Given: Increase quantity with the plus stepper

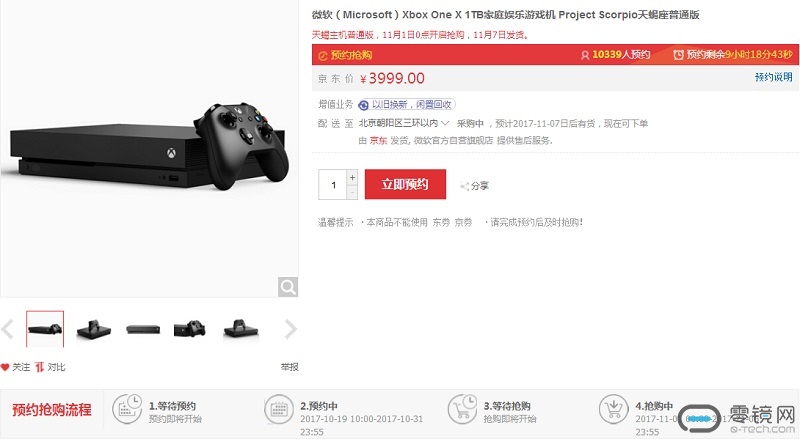Looking at the screenshot, I should [x=352, y=178].
